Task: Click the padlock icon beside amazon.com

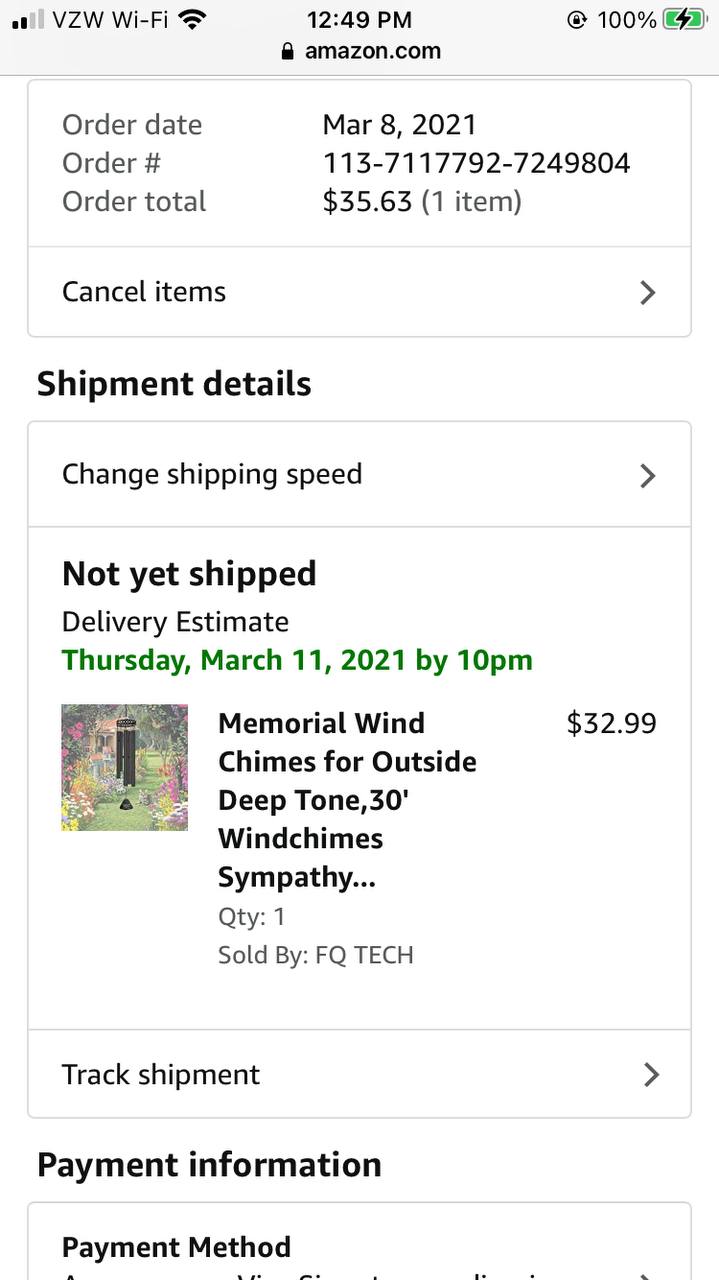Action: pos(288,51)
